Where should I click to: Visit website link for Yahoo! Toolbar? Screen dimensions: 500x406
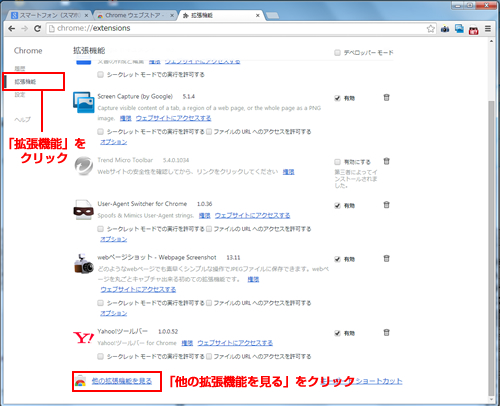(235, 343)
